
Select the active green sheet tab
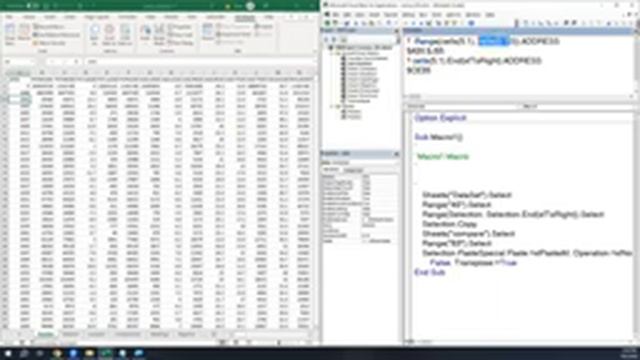click(x=46, y=334)
